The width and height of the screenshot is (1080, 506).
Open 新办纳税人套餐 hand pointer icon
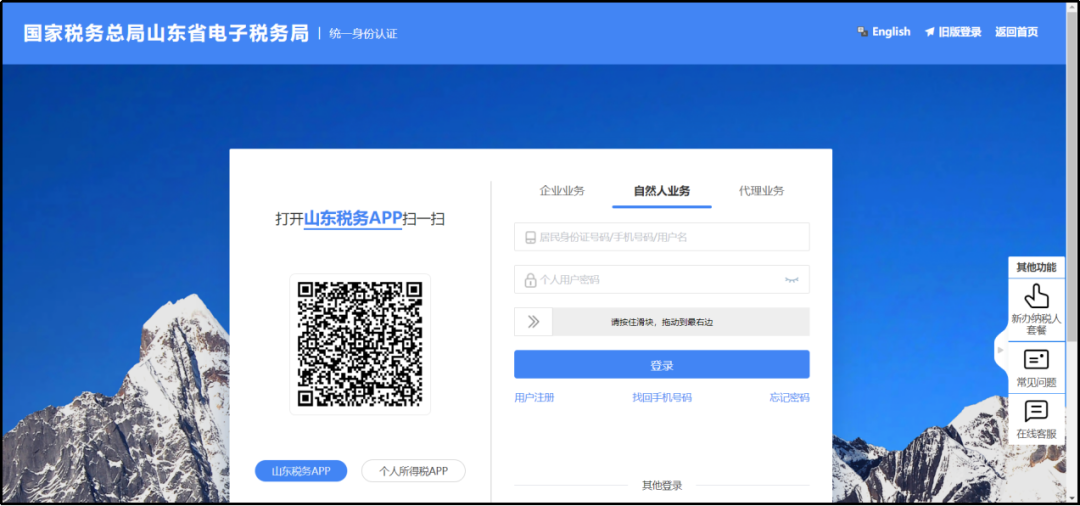click(1036, 296)
